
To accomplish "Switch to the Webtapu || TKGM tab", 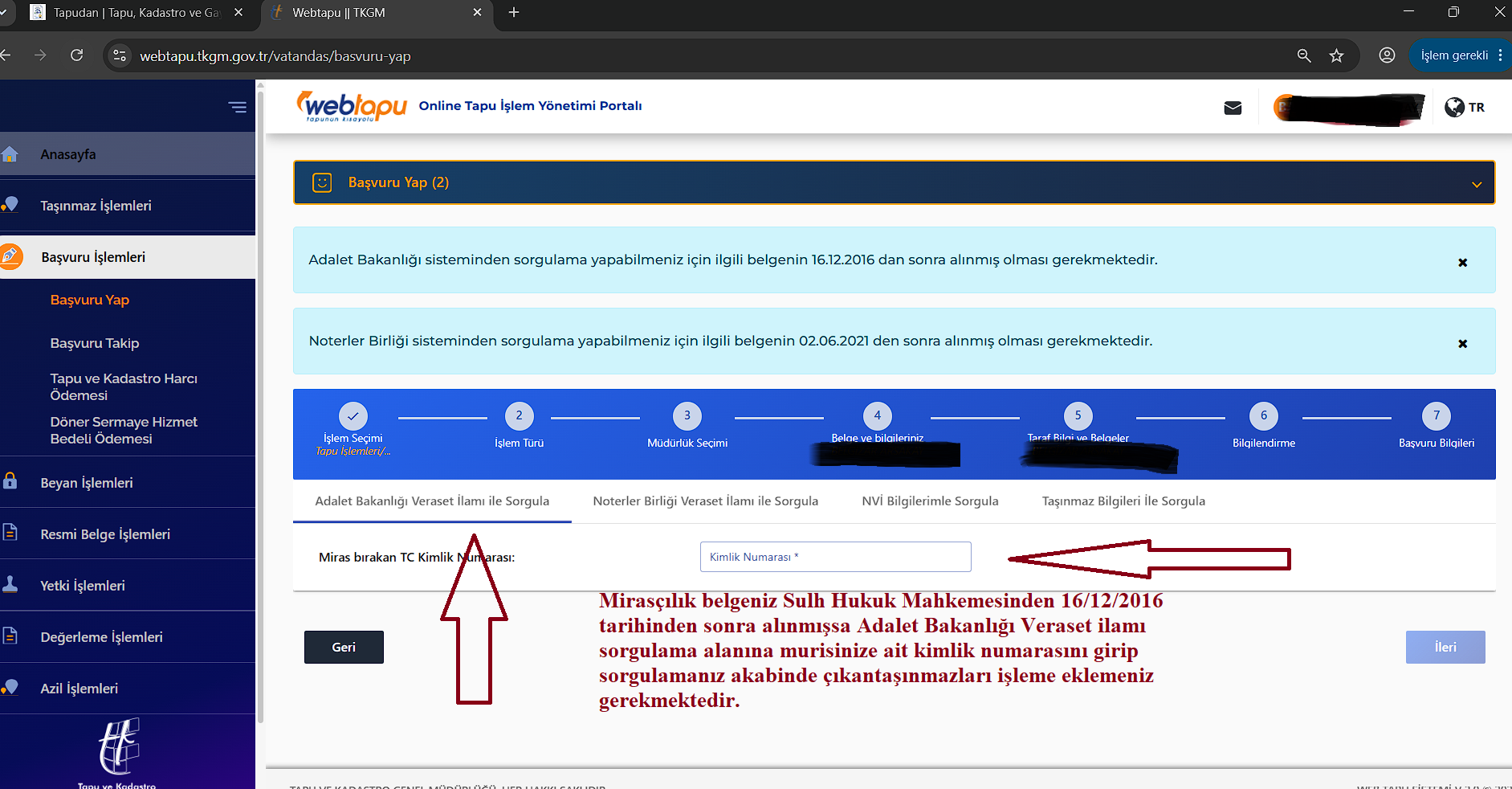I will point(377,13).
